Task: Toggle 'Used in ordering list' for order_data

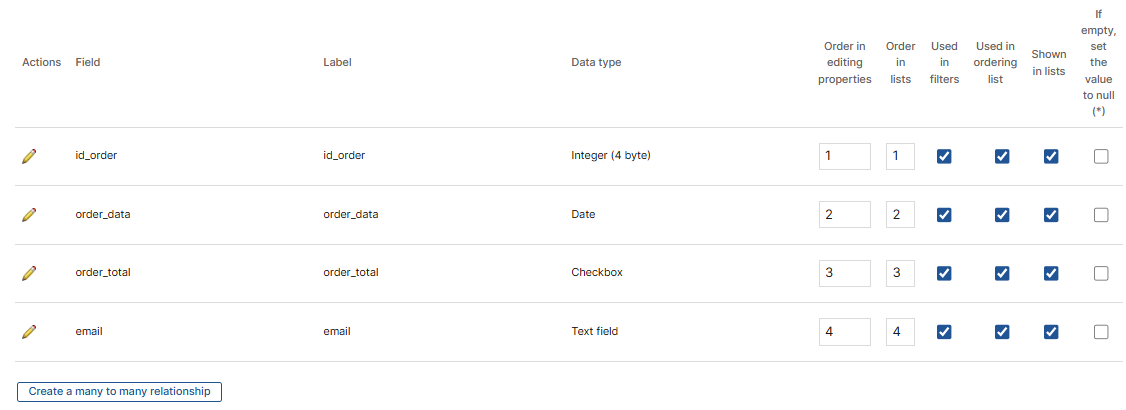Action: tap(1002, 215)
